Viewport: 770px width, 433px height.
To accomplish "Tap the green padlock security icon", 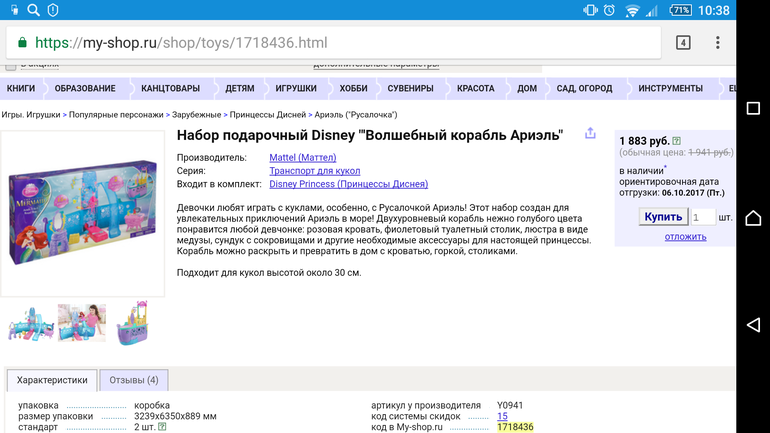I will 22,42.
